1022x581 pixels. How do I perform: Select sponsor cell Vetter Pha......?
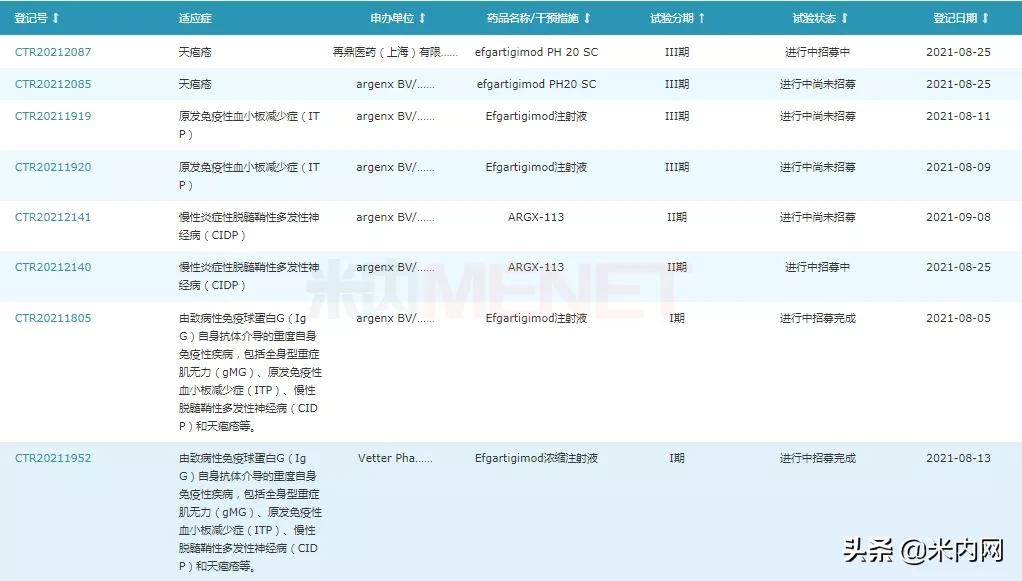tap(395, 458)
